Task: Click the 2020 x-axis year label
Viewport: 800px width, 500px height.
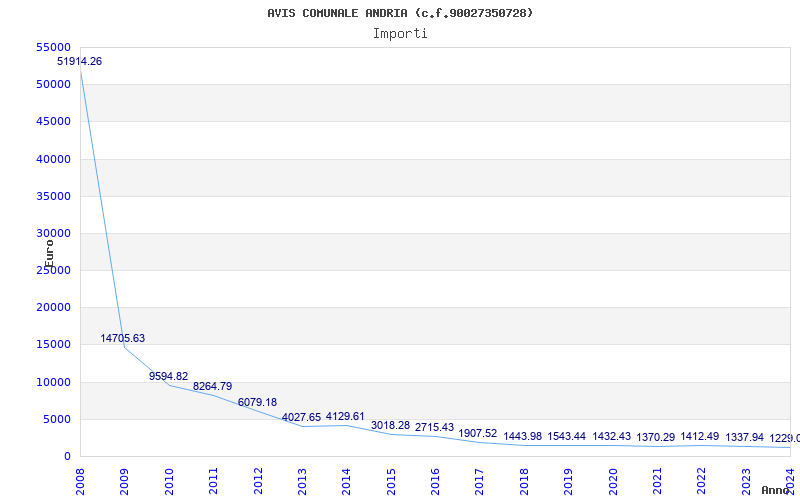Action: pyautogui.click(x=613, y=481)
